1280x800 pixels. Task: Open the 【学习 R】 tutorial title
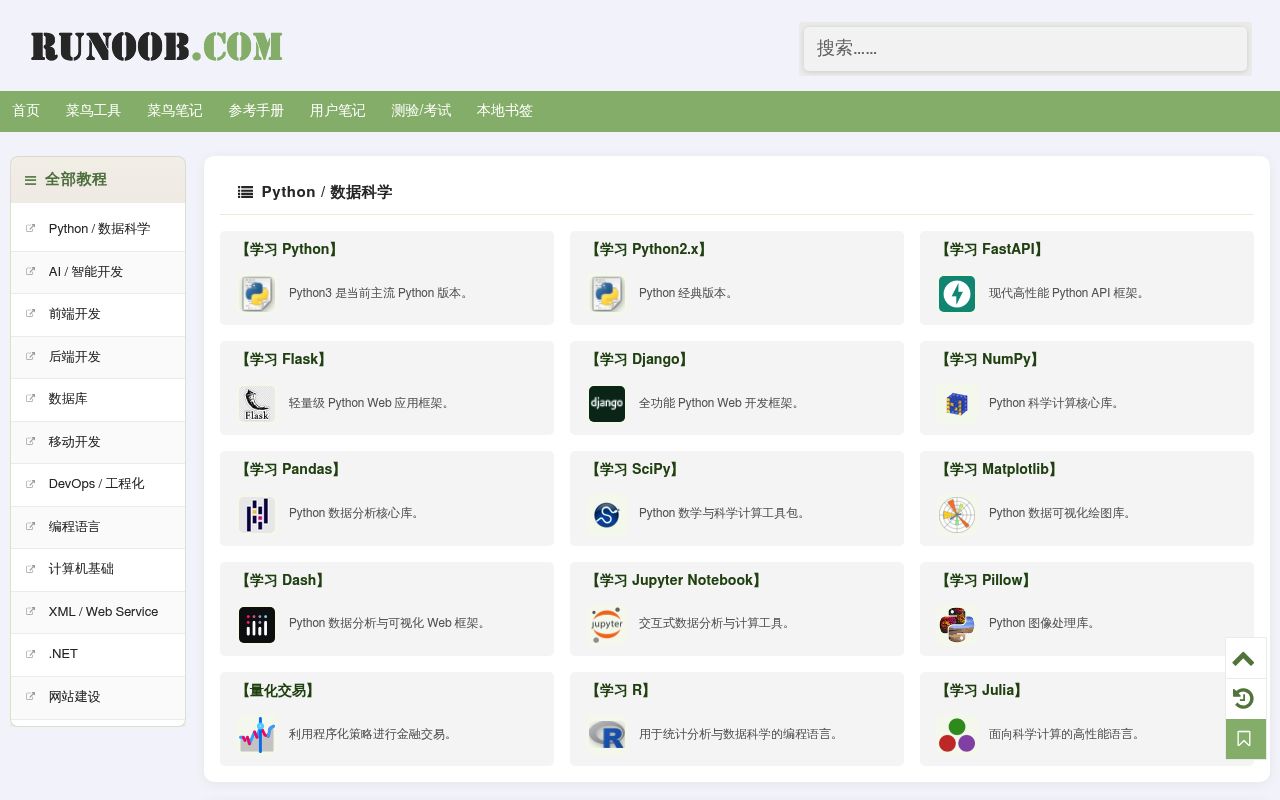620,690
